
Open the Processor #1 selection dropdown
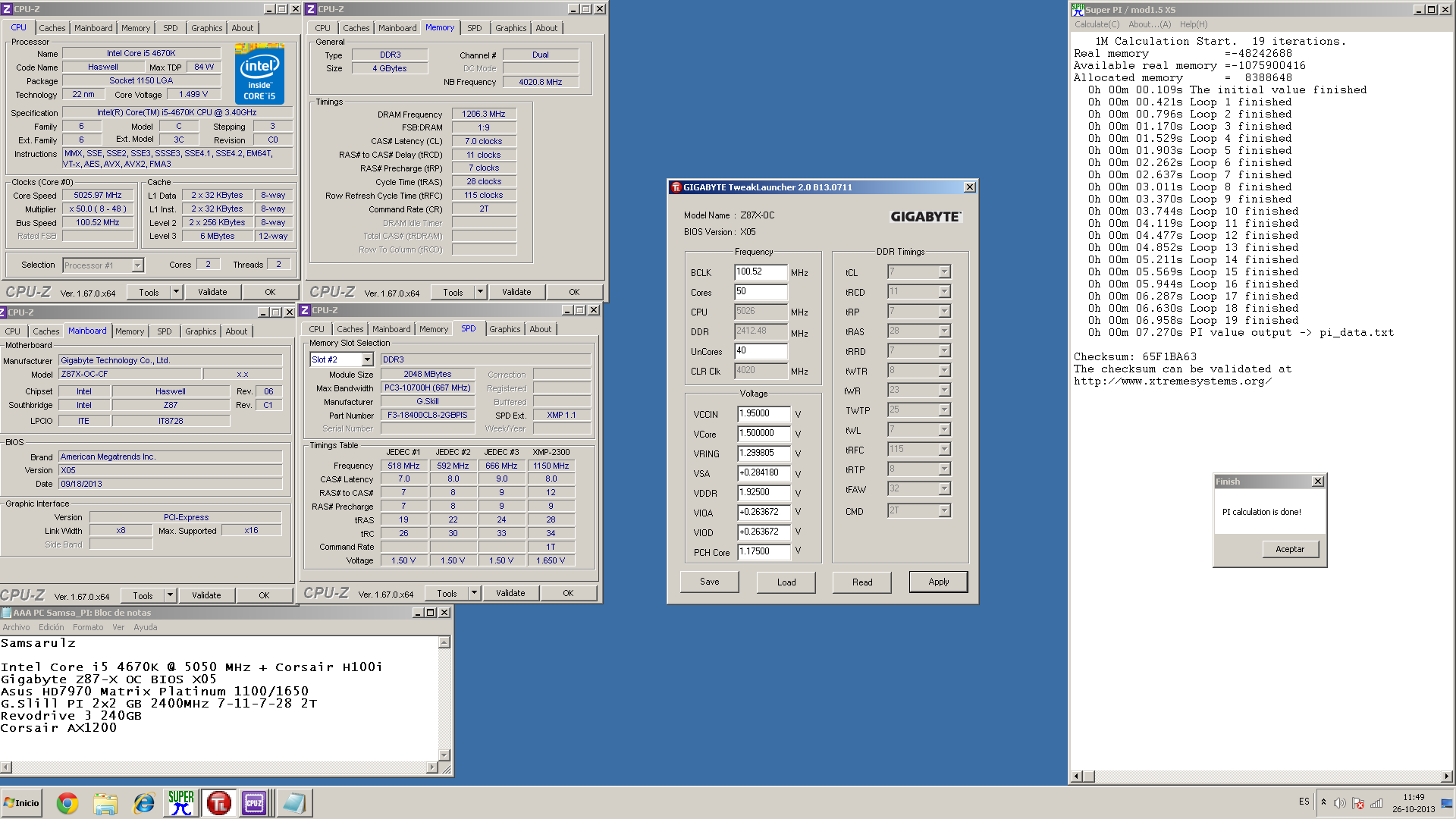click(137, 265)
